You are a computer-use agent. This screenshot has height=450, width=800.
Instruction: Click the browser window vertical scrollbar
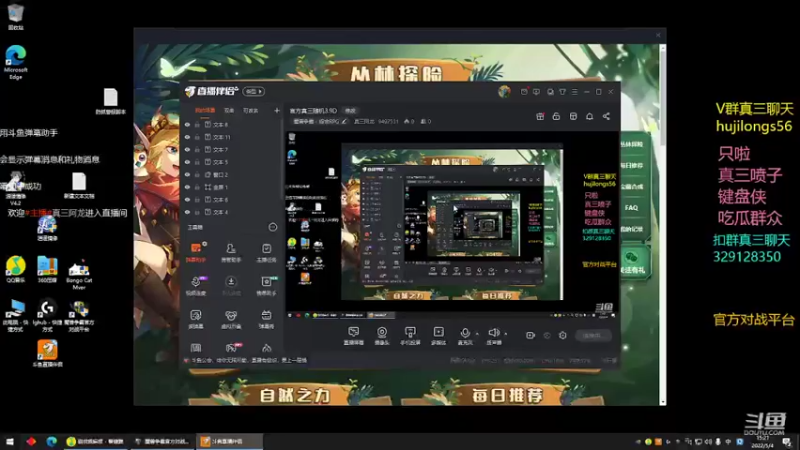click(662, 224)
